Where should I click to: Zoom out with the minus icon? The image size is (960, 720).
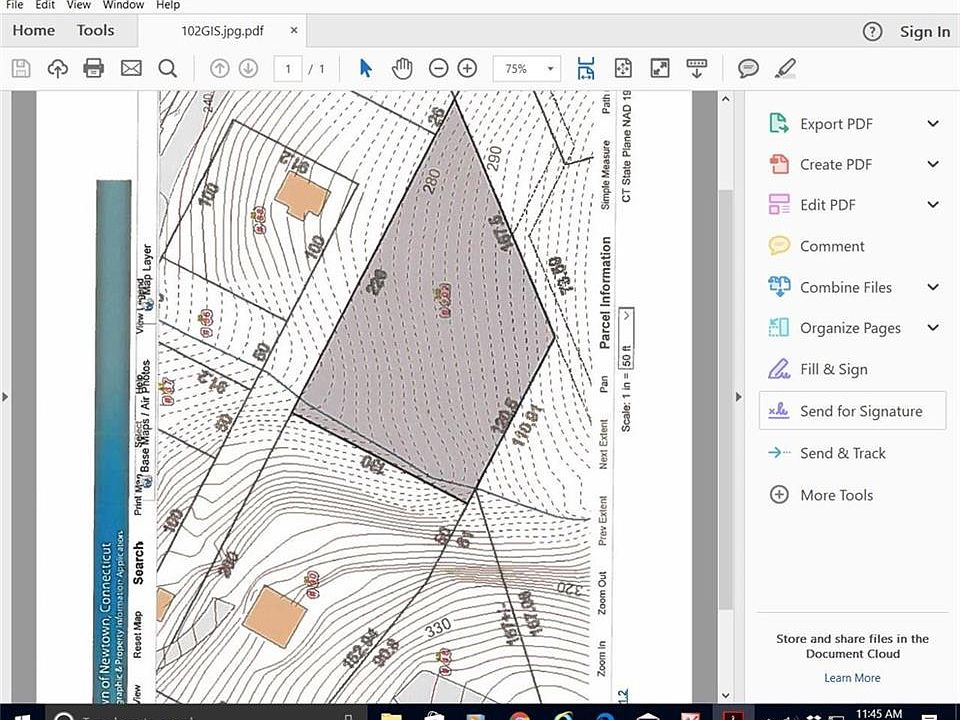[x=438, y=68]
